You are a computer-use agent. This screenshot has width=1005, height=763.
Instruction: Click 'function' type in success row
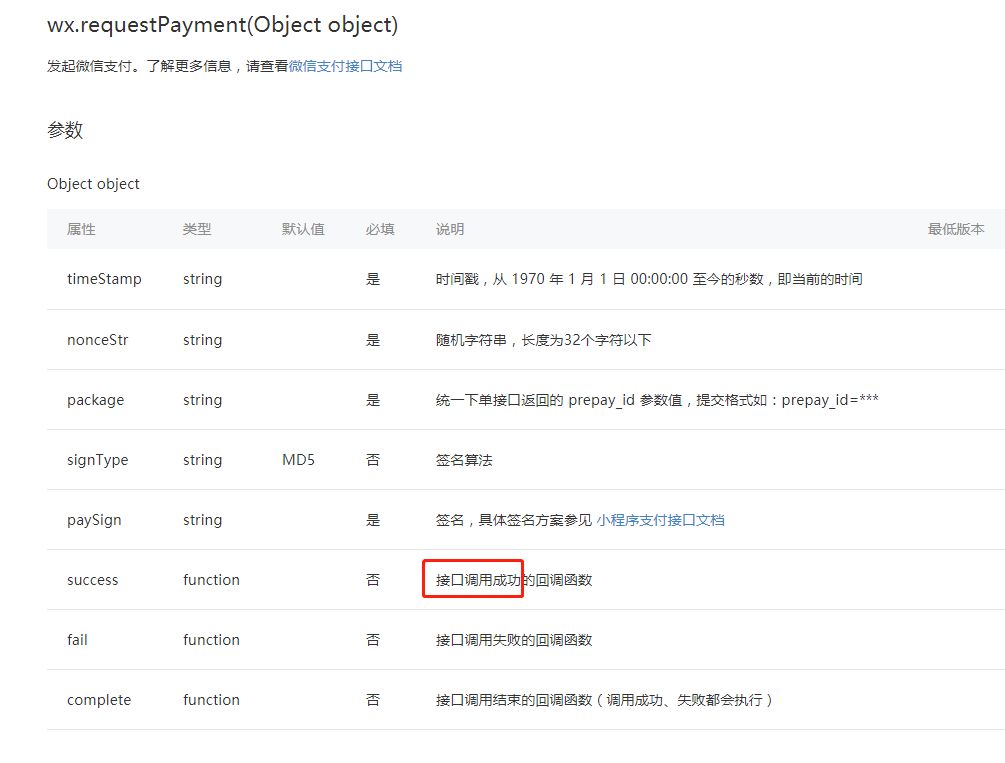pos(211,580)
